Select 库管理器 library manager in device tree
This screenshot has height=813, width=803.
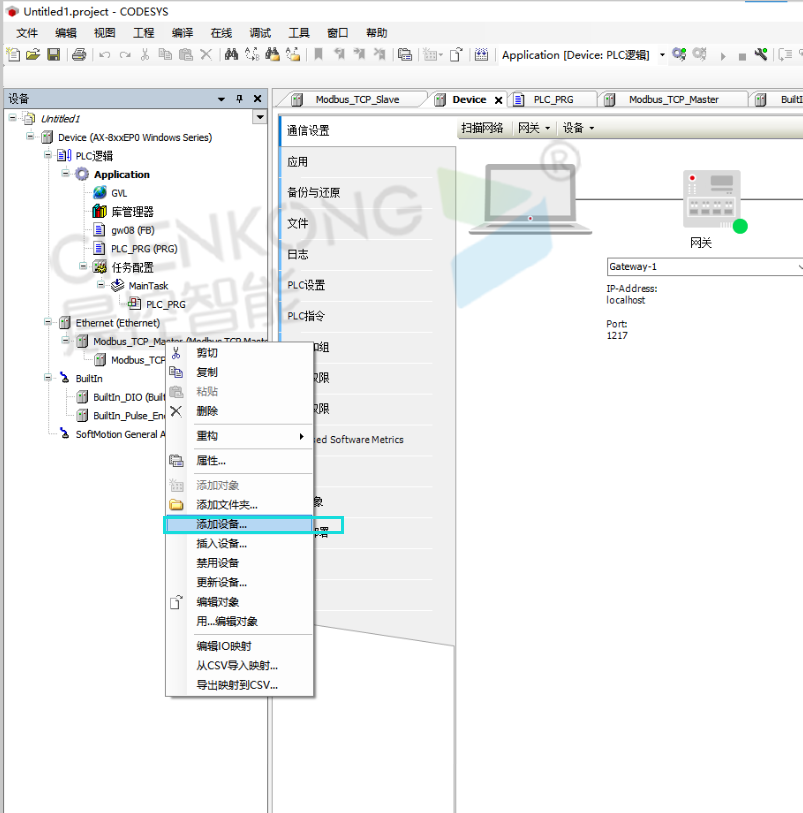click(x=131, y=211)
